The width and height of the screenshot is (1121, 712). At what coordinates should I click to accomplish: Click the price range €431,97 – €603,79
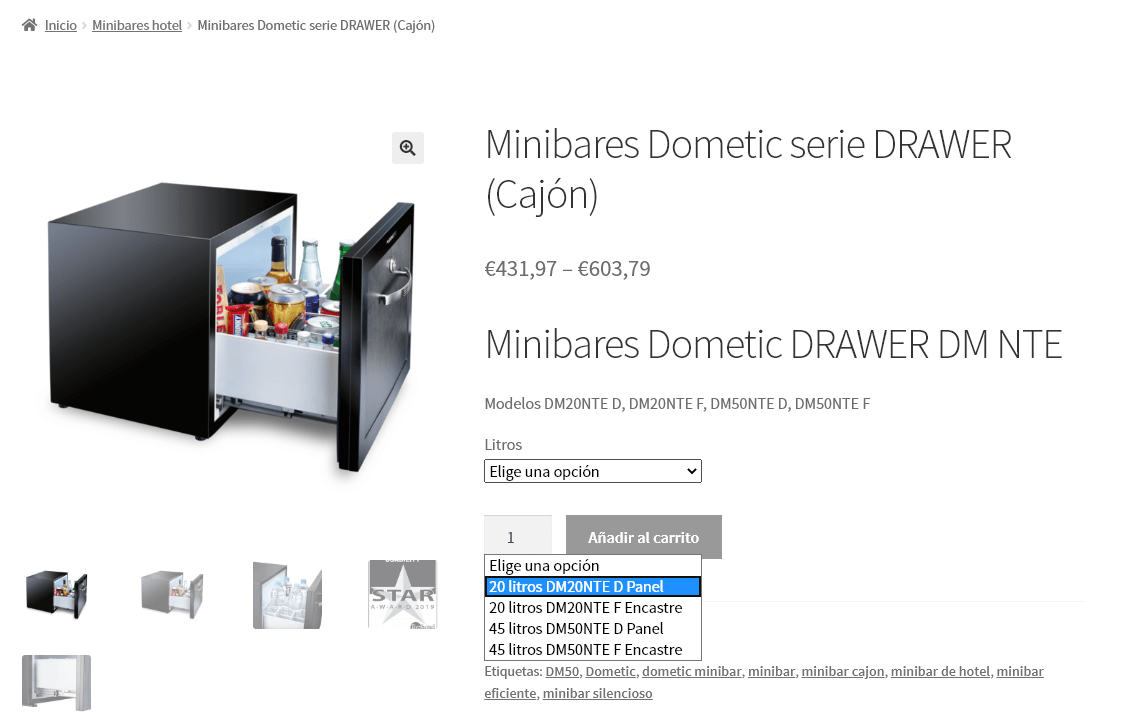point(568,269)
